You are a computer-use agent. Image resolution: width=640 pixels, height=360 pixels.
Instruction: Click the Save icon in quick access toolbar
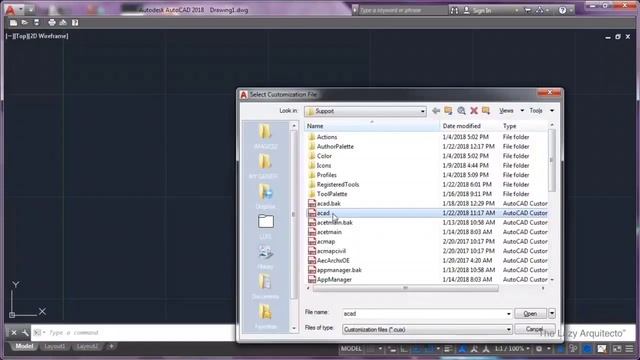[37, 23]
